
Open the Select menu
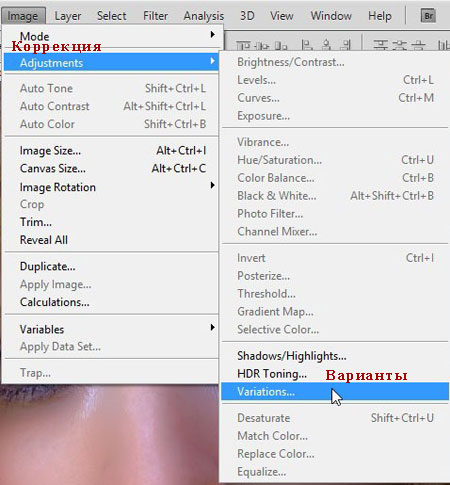(x=112, y=16)
